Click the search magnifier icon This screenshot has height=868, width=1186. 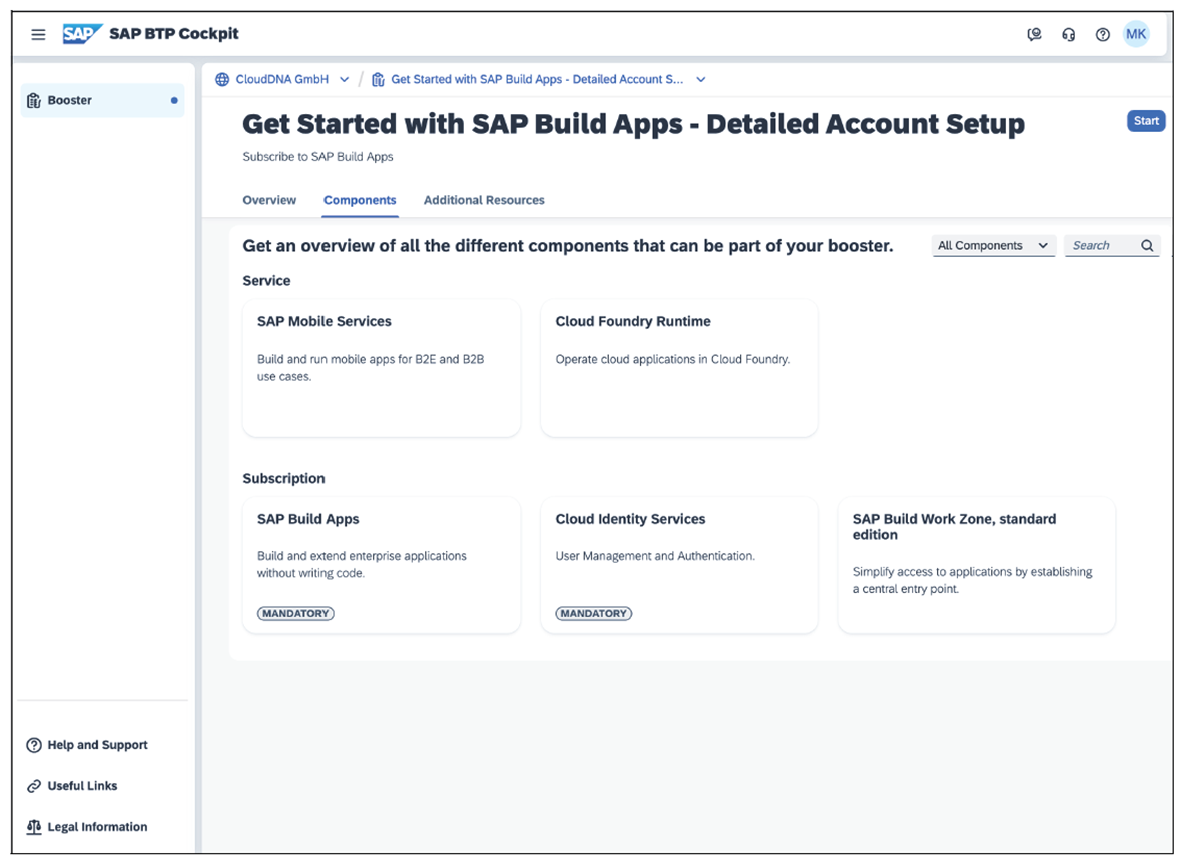coord(1148,245)
